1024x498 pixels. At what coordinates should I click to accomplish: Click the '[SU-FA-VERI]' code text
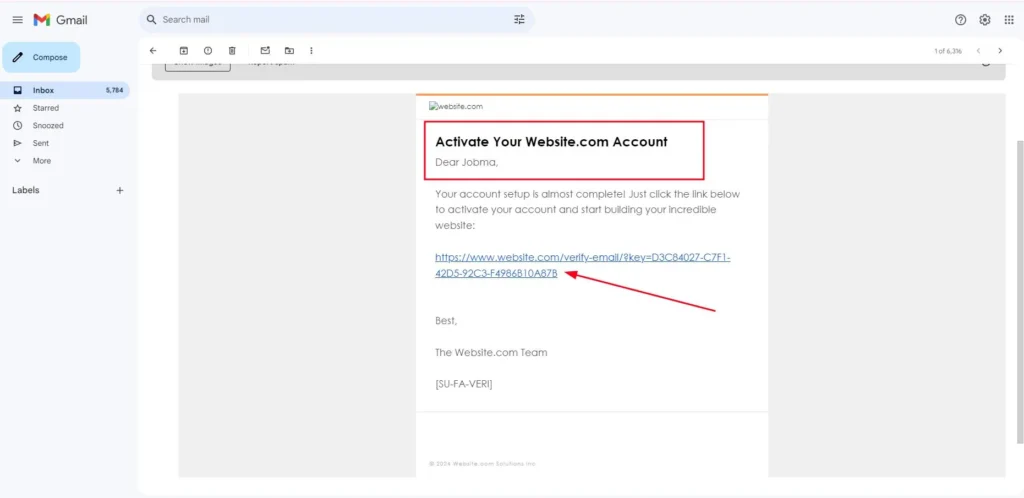[464, 384]
